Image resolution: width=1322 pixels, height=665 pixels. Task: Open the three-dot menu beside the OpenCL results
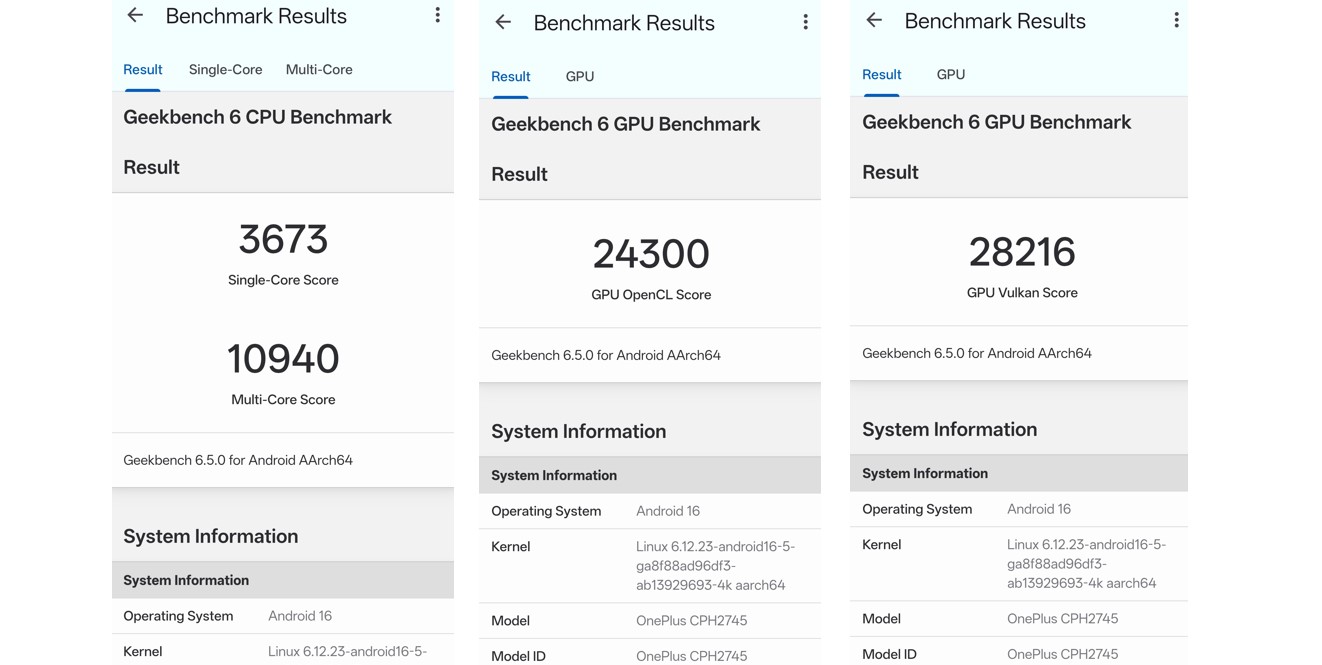(x=805, y=21)
